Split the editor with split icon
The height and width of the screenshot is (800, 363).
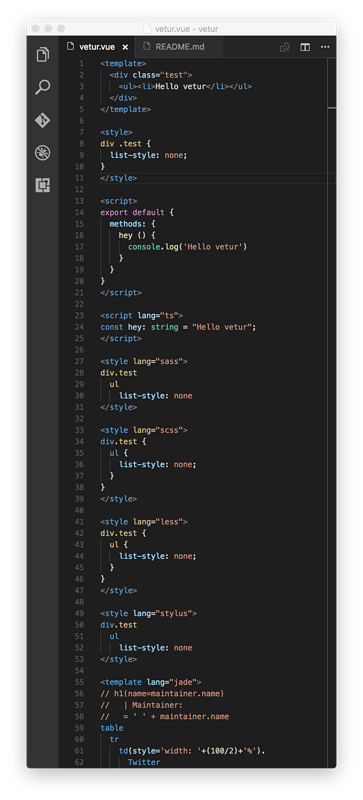click(x=305, y=47)
